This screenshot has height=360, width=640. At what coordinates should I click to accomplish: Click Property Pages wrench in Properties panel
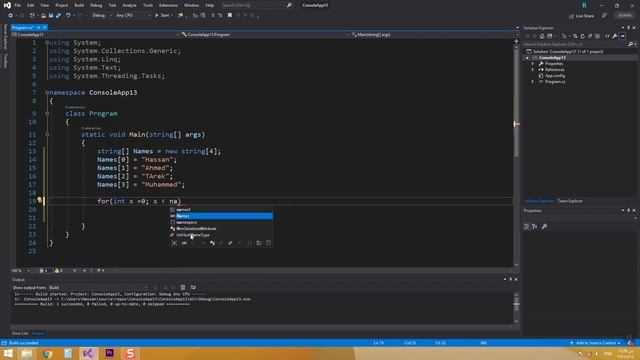544,227
